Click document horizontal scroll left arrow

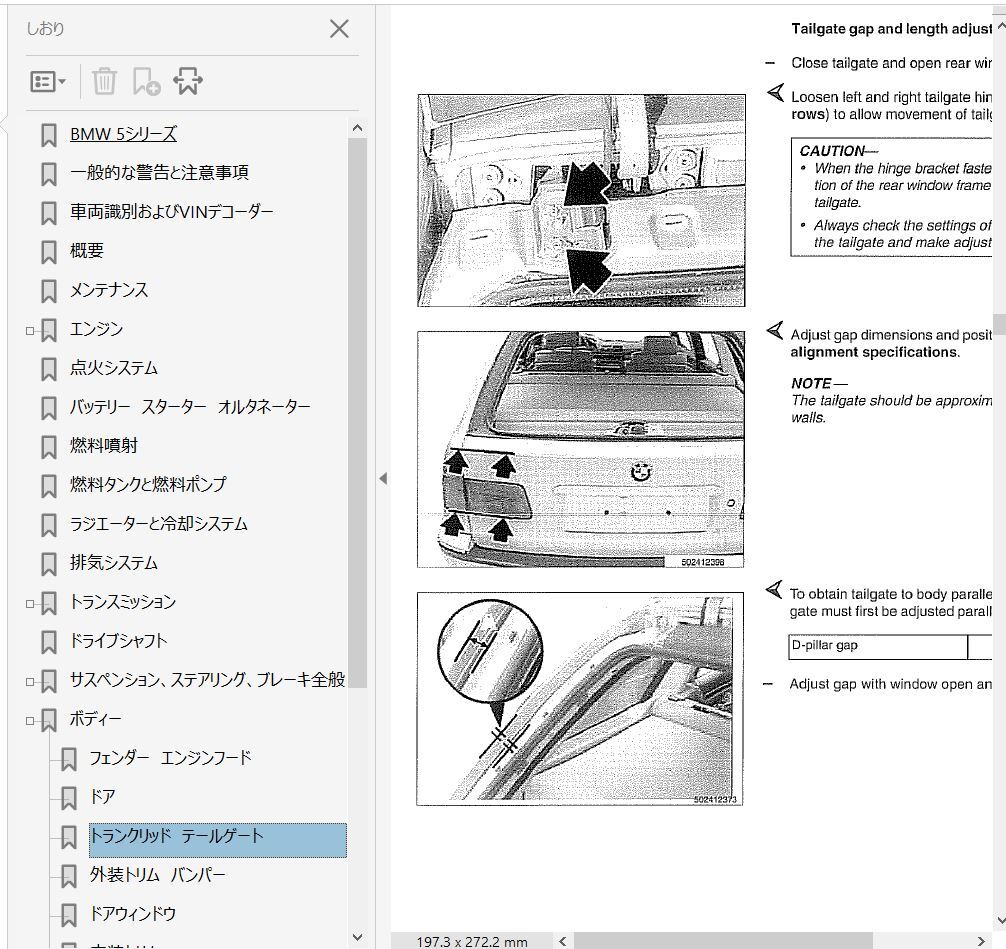563,941
